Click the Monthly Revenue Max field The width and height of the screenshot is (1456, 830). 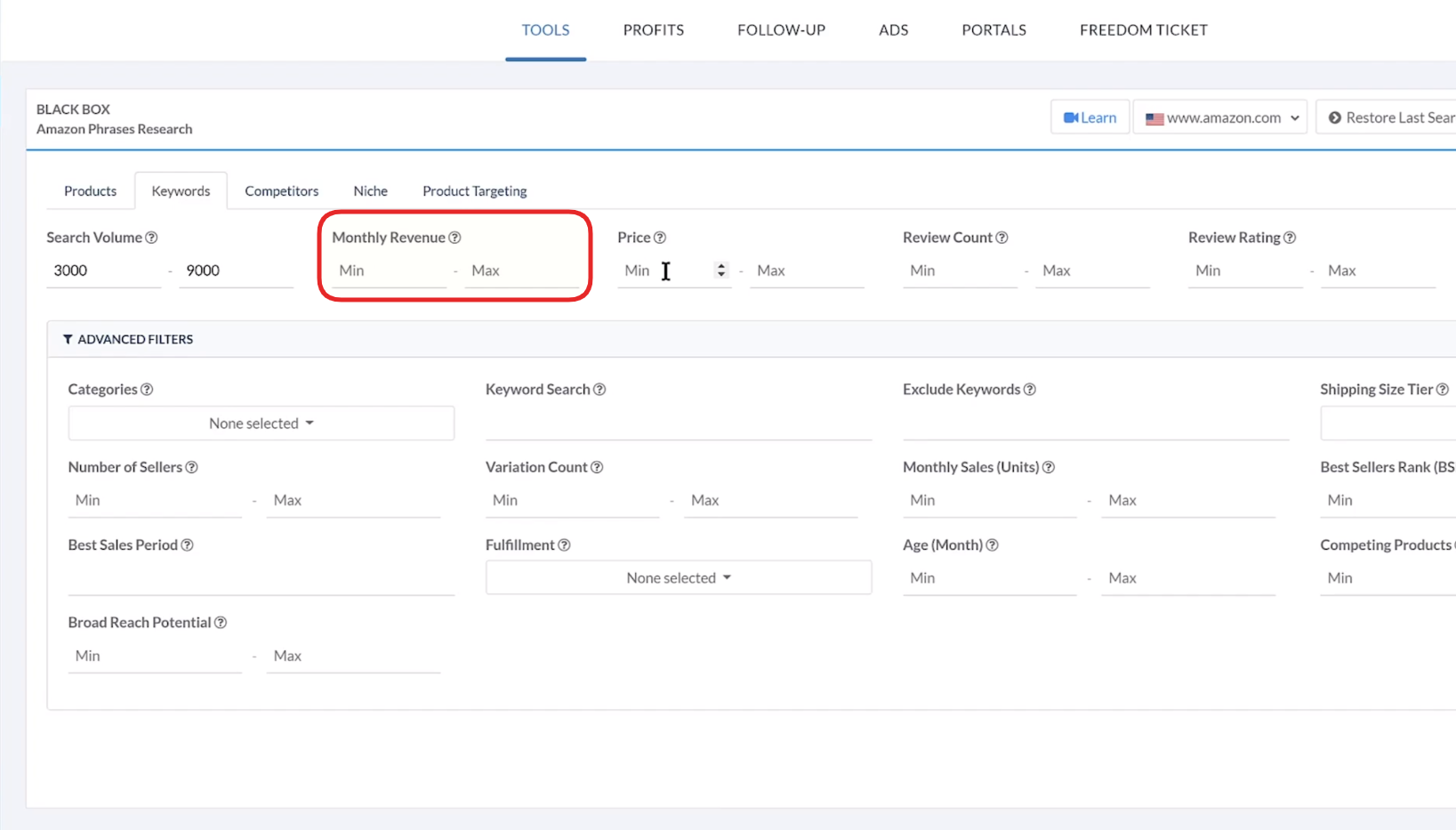(521, 270)
